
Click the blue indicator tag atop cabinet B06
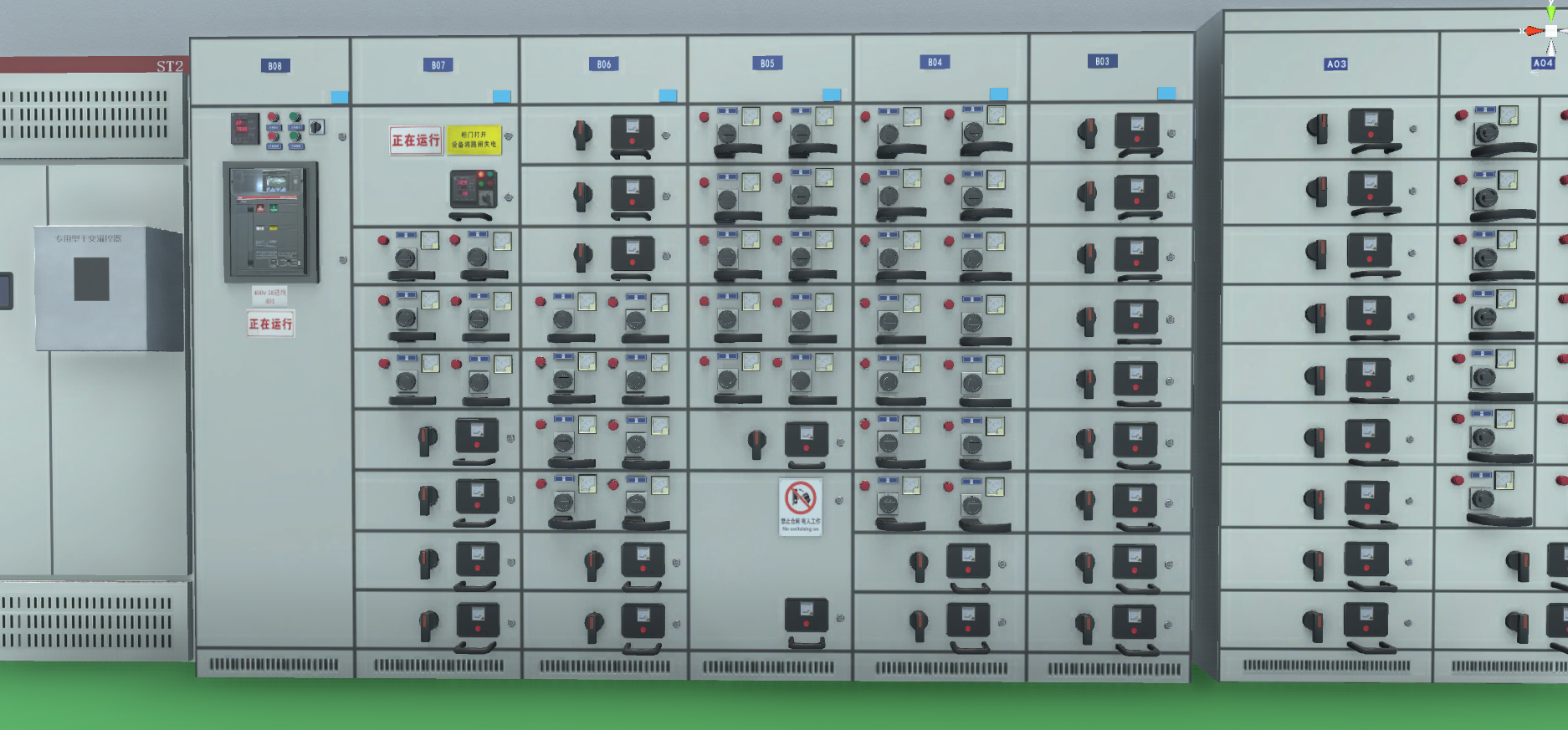(x=668, y=95)
